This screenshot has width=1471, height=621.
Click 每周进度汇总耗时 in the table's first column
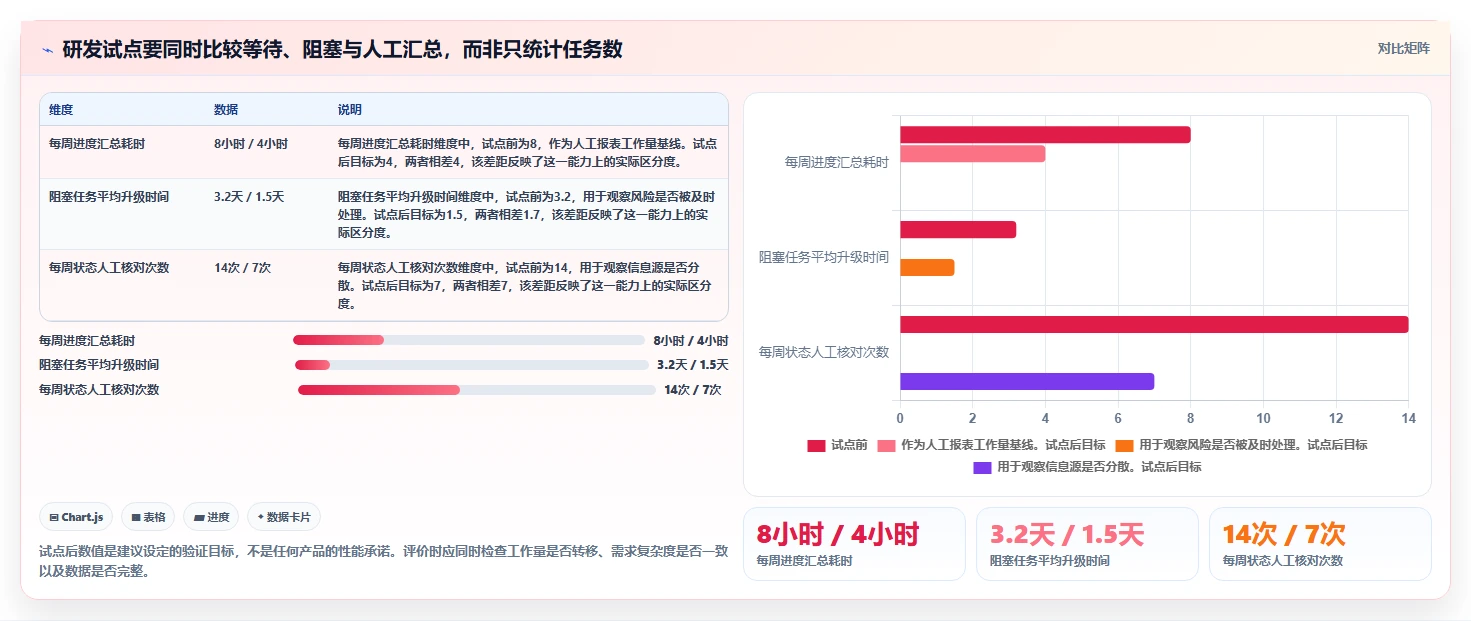pos(97,144)
